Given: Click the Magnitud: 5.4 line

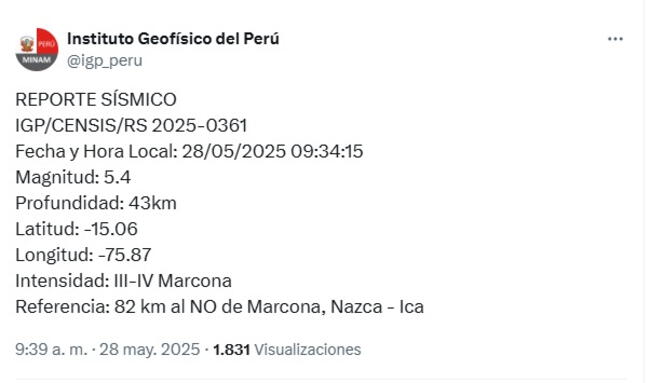Looking at the screenshot, I should [73, 177].
